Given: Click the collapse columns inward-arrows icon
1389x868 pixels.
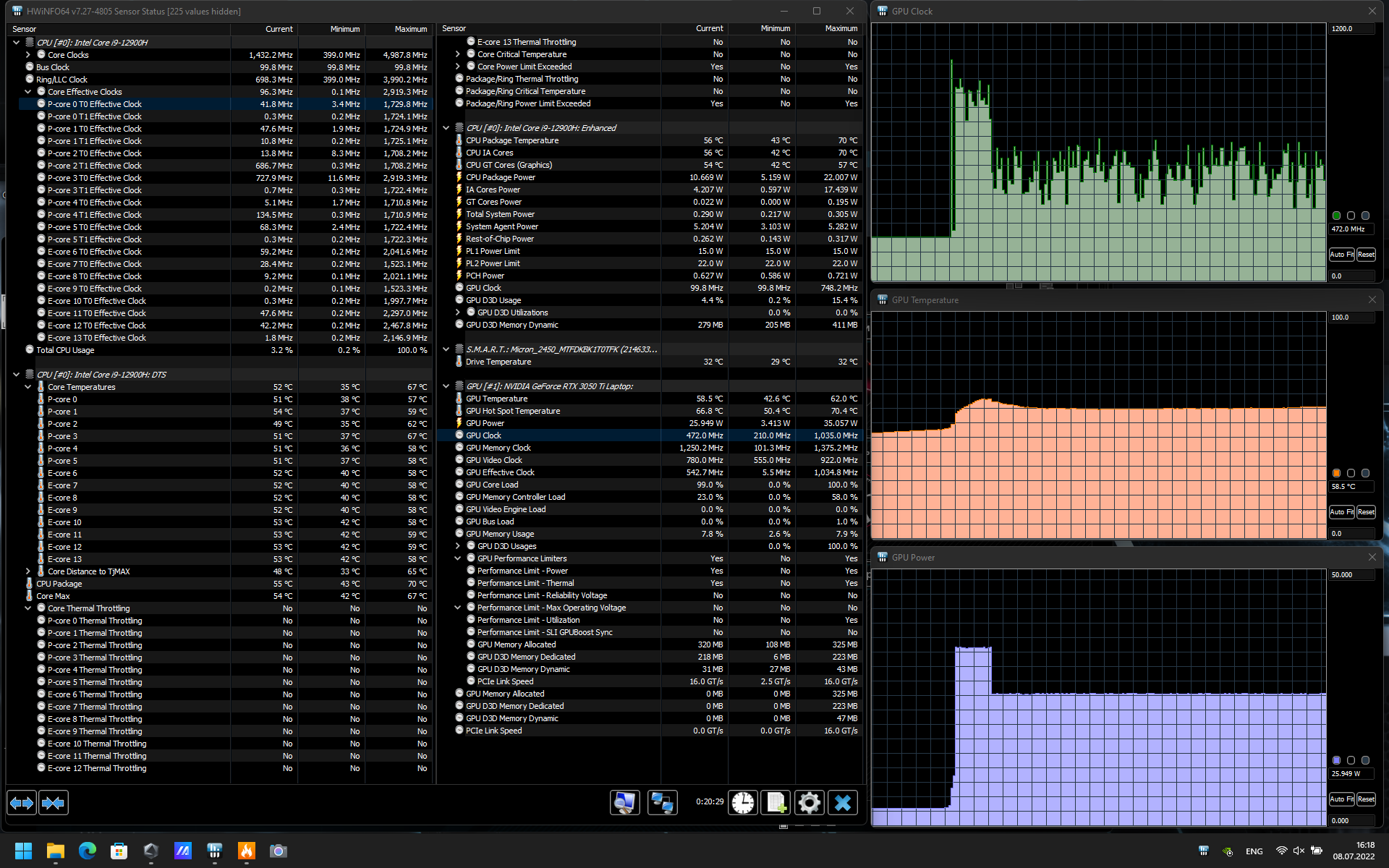Looking at the screenshot, I should point(54,803).
